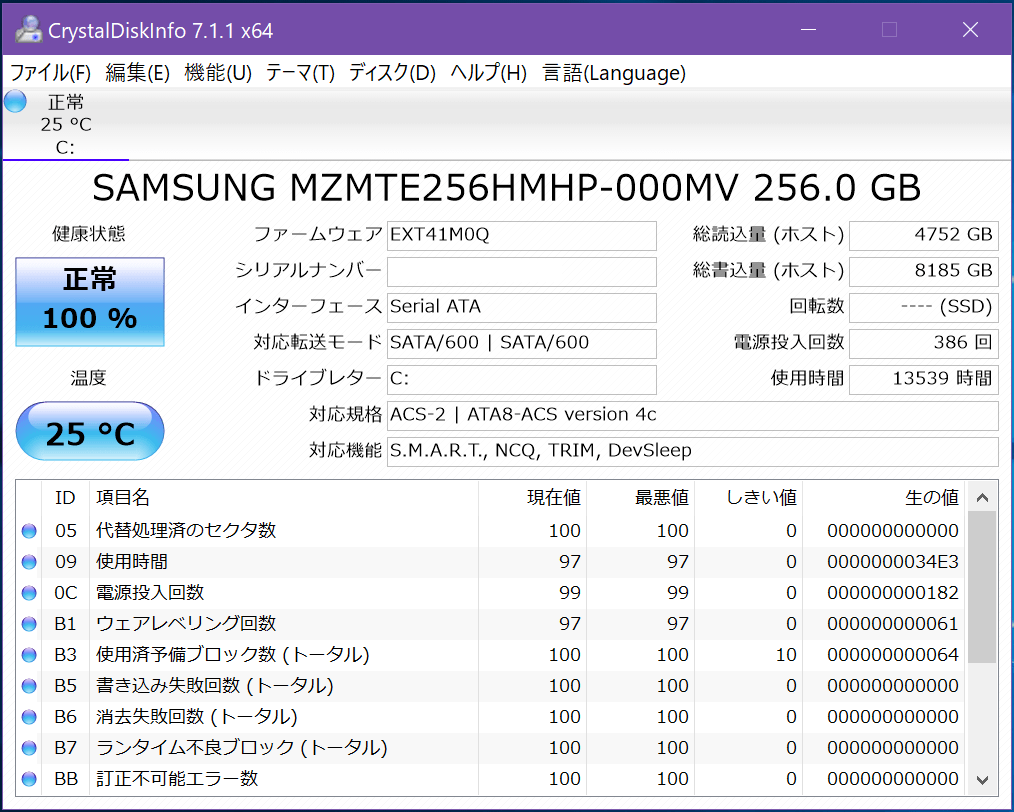1014x812 pixels.
Task: Open the ヘルプ(H) menu
Action: pos(488,72)
